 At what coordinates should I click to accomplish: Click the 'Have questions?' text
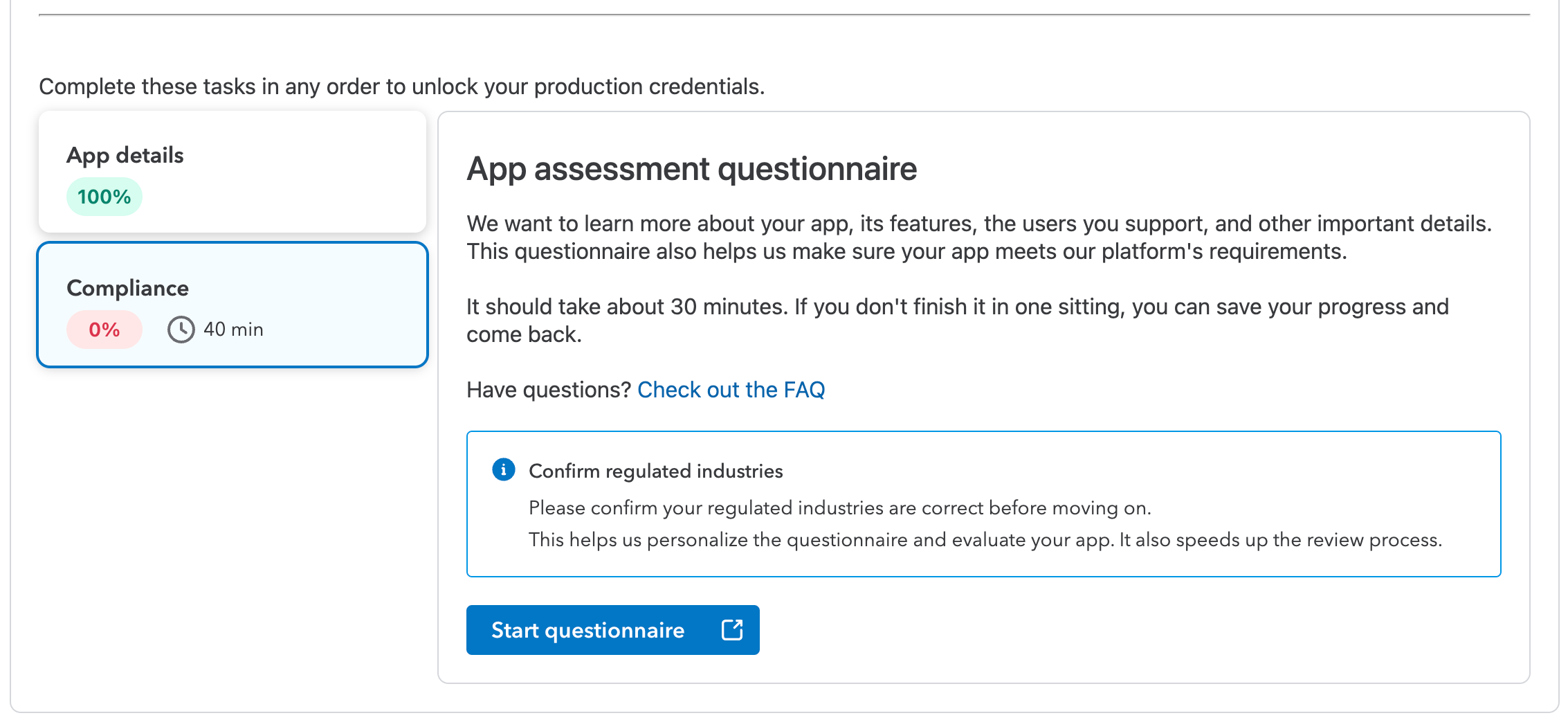549,390
